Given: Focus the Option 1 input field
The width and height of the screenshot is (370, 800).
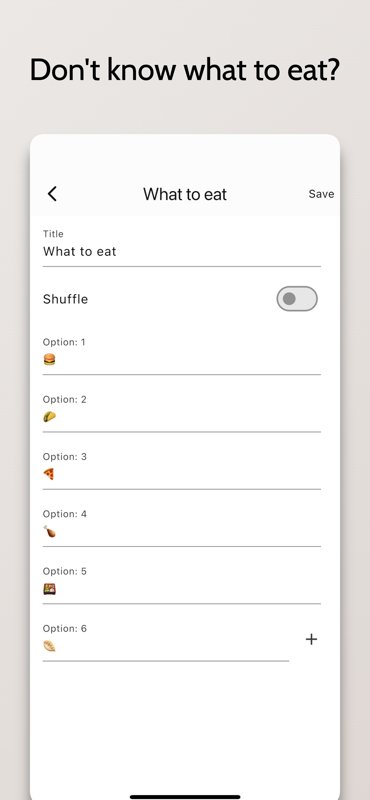Looking at the screenshot, I should pyautogui.click(x=182, y=356).
